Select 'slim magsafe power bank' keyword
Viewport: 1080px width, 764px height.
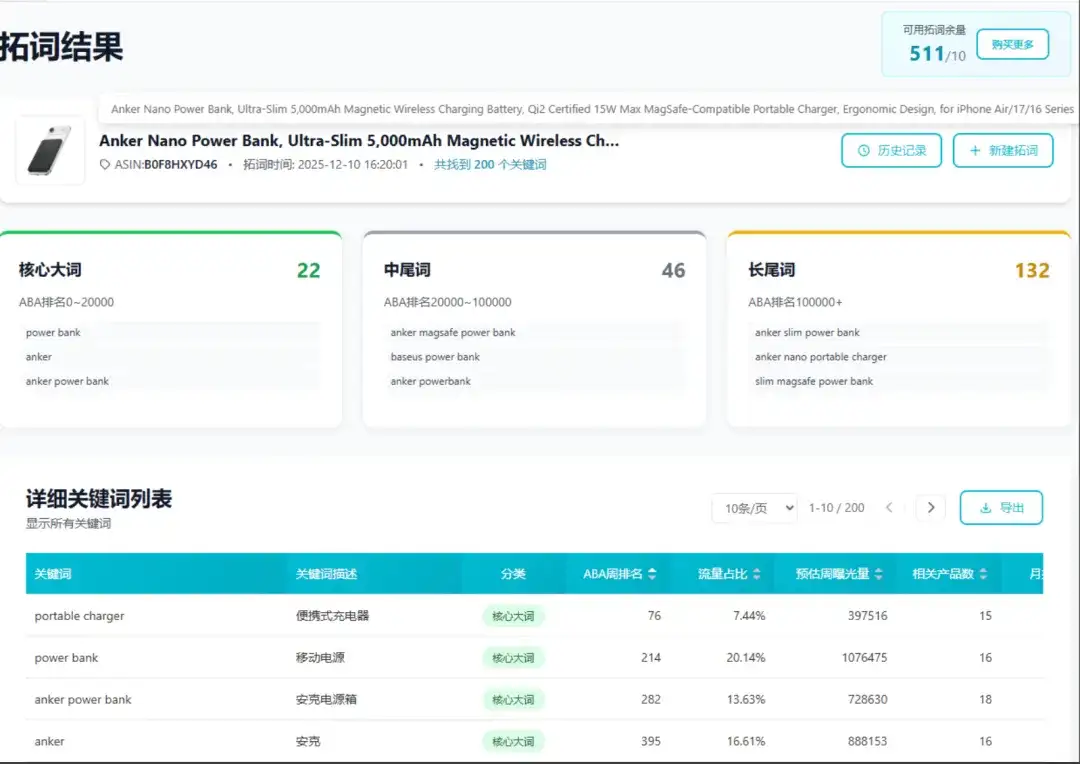point(813,382)
